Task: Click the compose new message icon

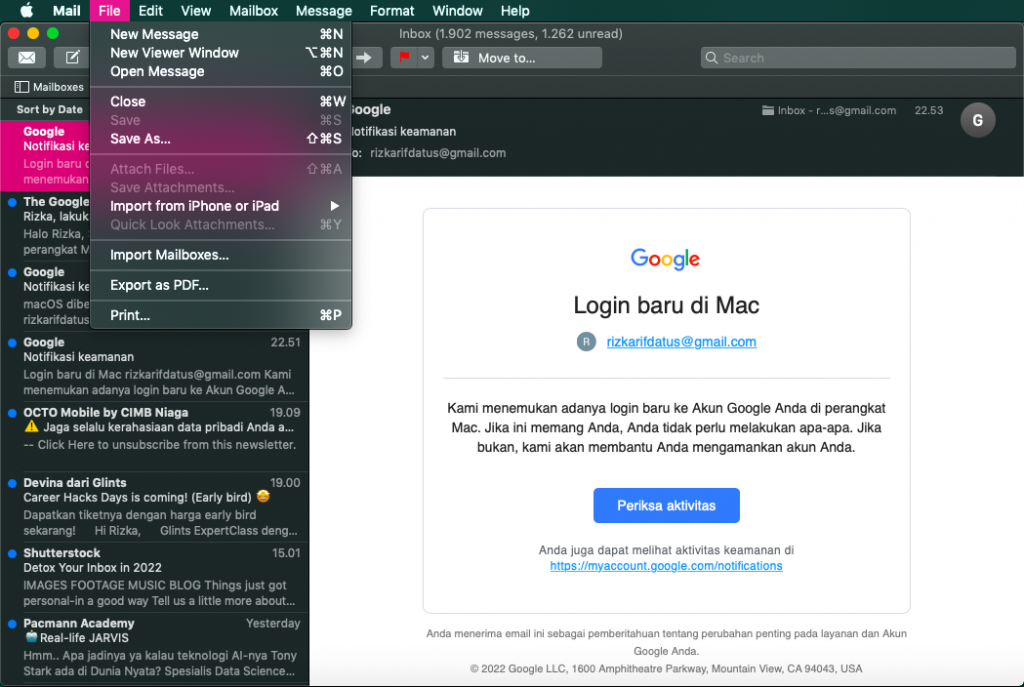Action: 72,58
